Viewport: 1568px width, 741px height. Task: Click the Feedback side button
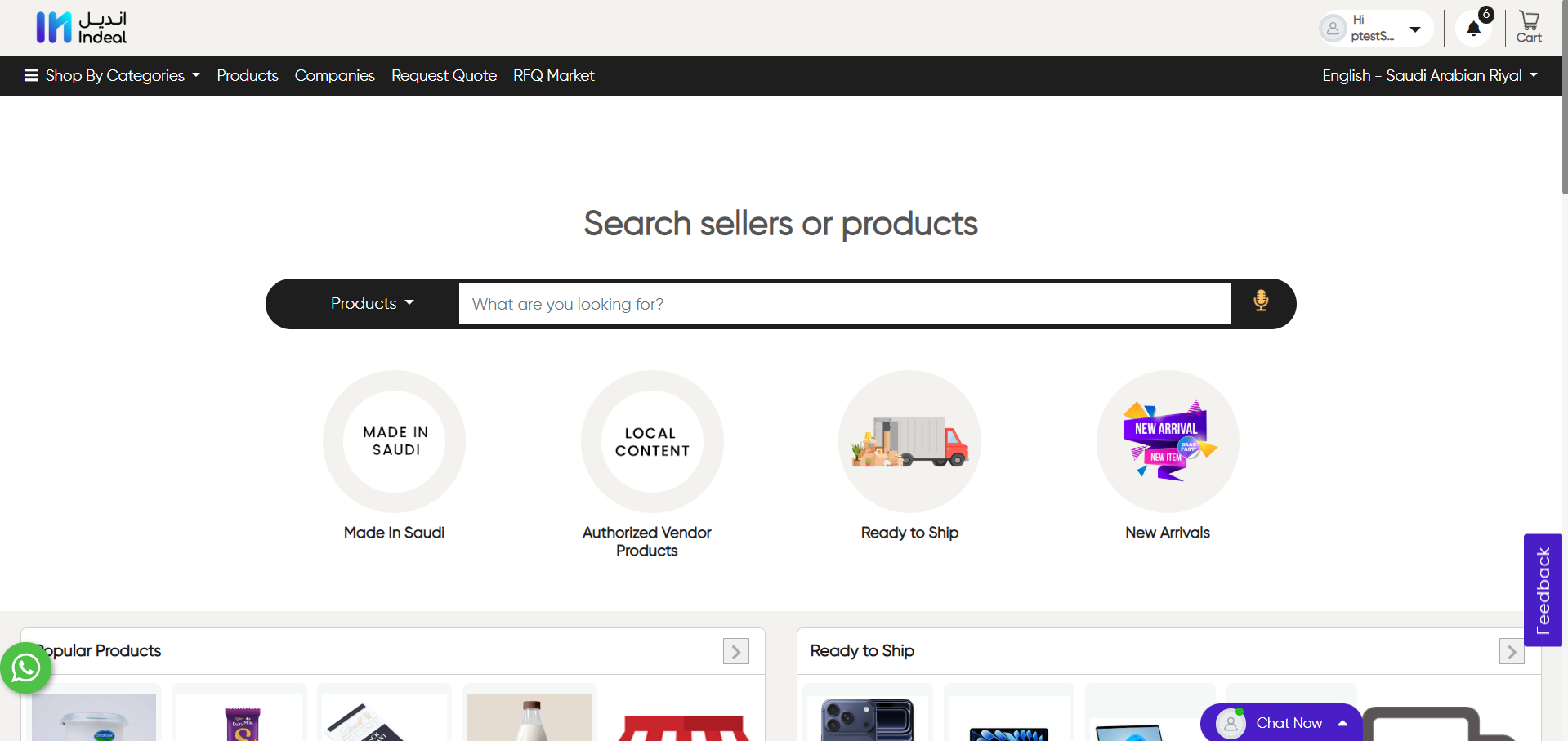point(1543,590)
